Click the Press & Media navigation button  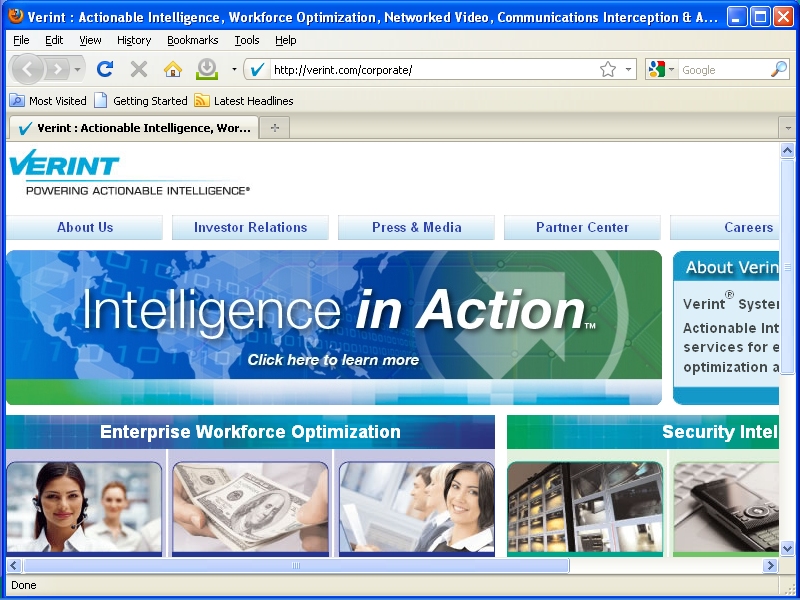pyautogui.click(x=416, y=227)
